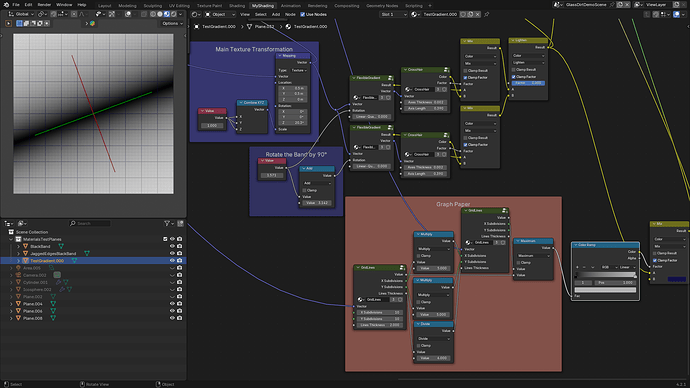Expand the BlackBand object in outliner
The width and height of the screenshot is (690, 388).
pos(18,246)
